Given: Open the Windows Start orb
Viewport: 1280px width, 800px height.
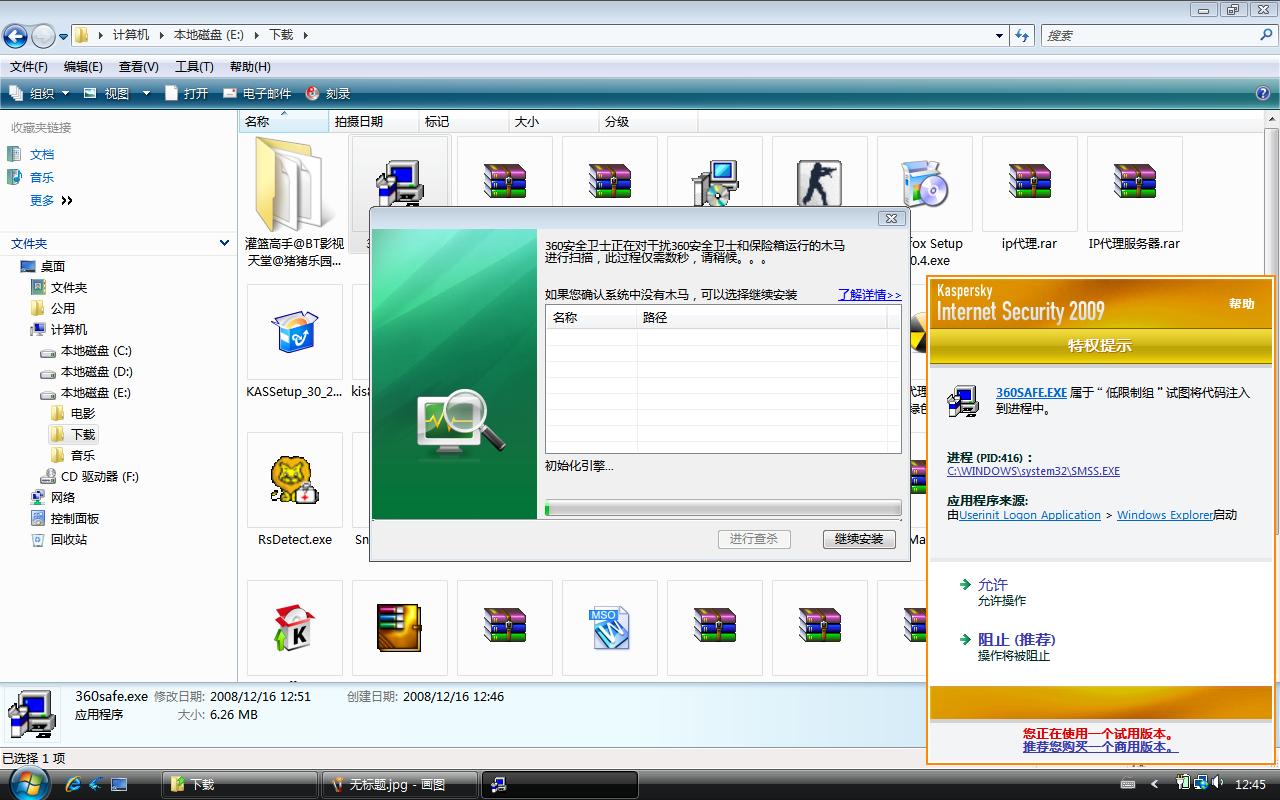Looking at the screenshot, I should click(x=28, y=783).
